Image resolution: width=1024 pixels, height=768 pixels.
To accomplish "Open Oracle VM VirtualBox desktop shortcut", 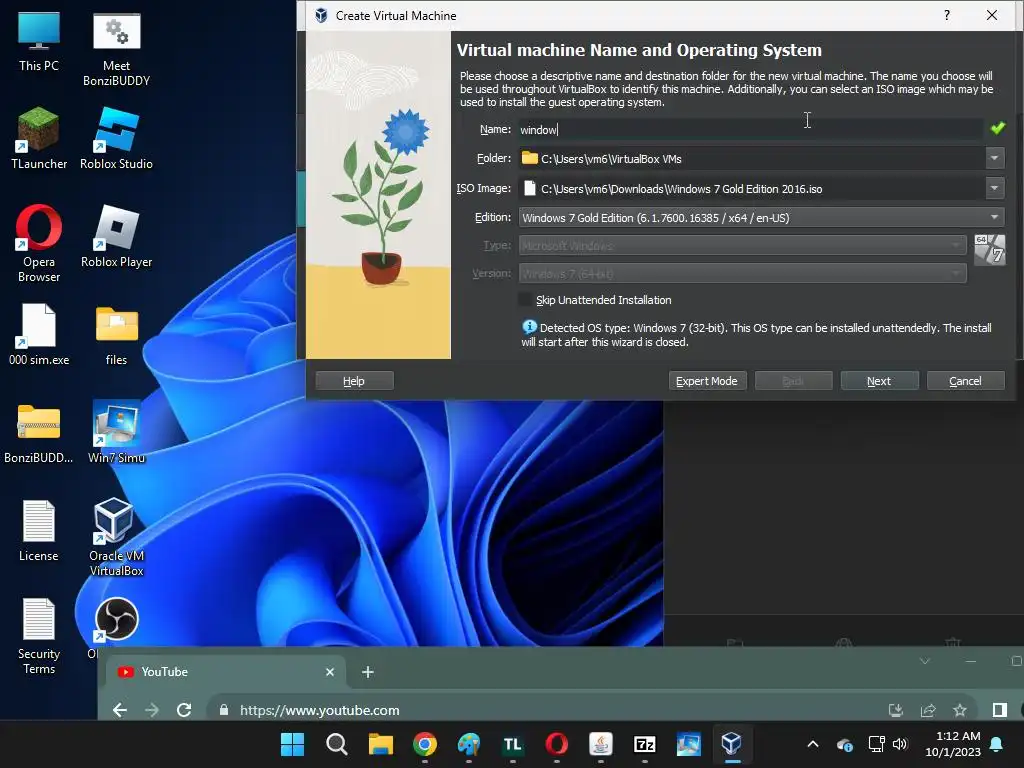I will tap(116, 537).
